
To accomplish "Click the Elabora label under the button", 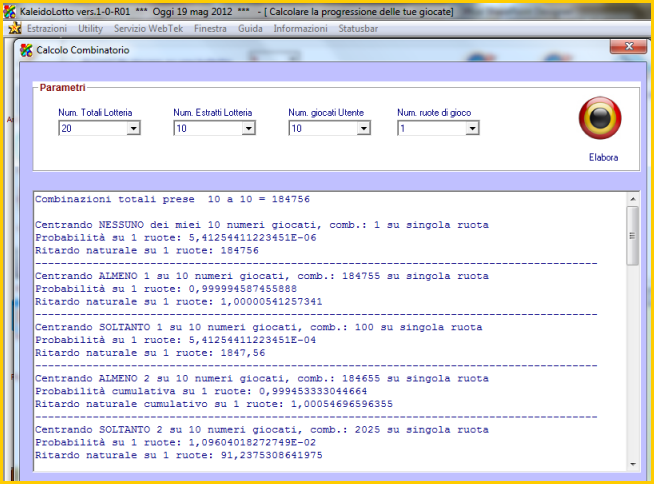I will click(x=603, y=157).
